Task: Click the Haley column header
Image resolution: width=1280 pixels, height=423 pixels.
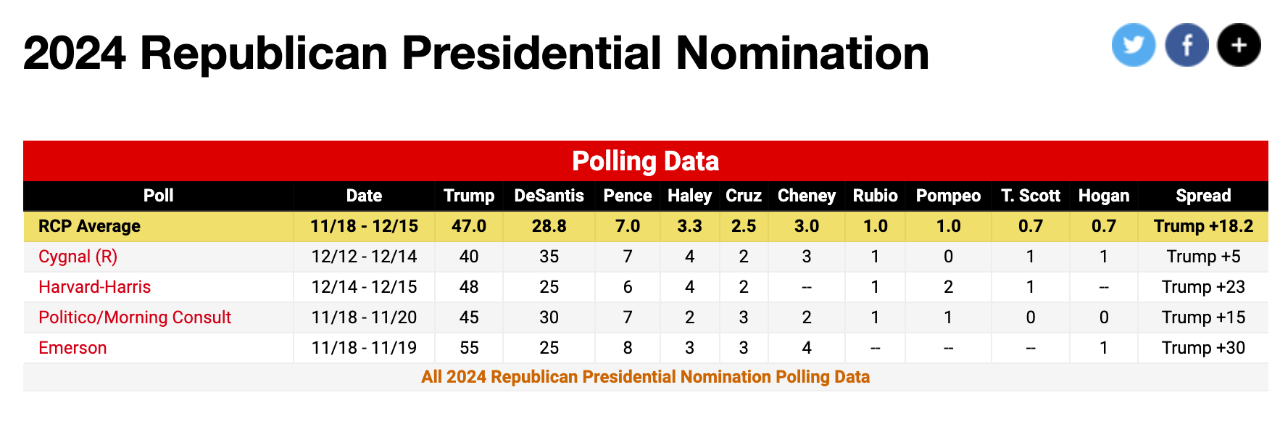Action: point(690,196)
